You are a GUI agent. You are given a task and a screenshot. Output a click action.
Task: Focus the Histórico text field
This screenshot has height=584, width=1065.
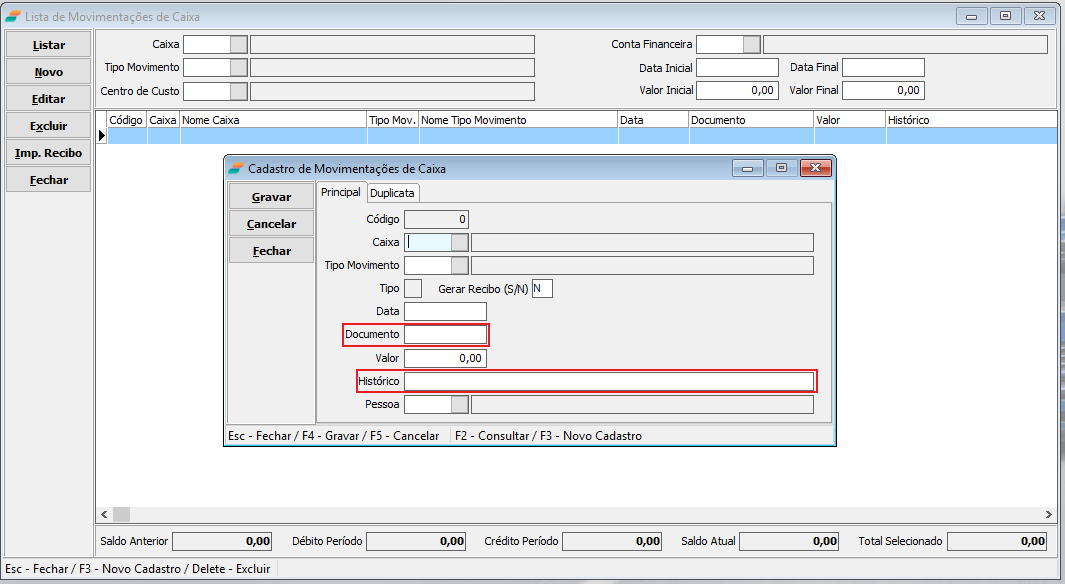[609, 381]
